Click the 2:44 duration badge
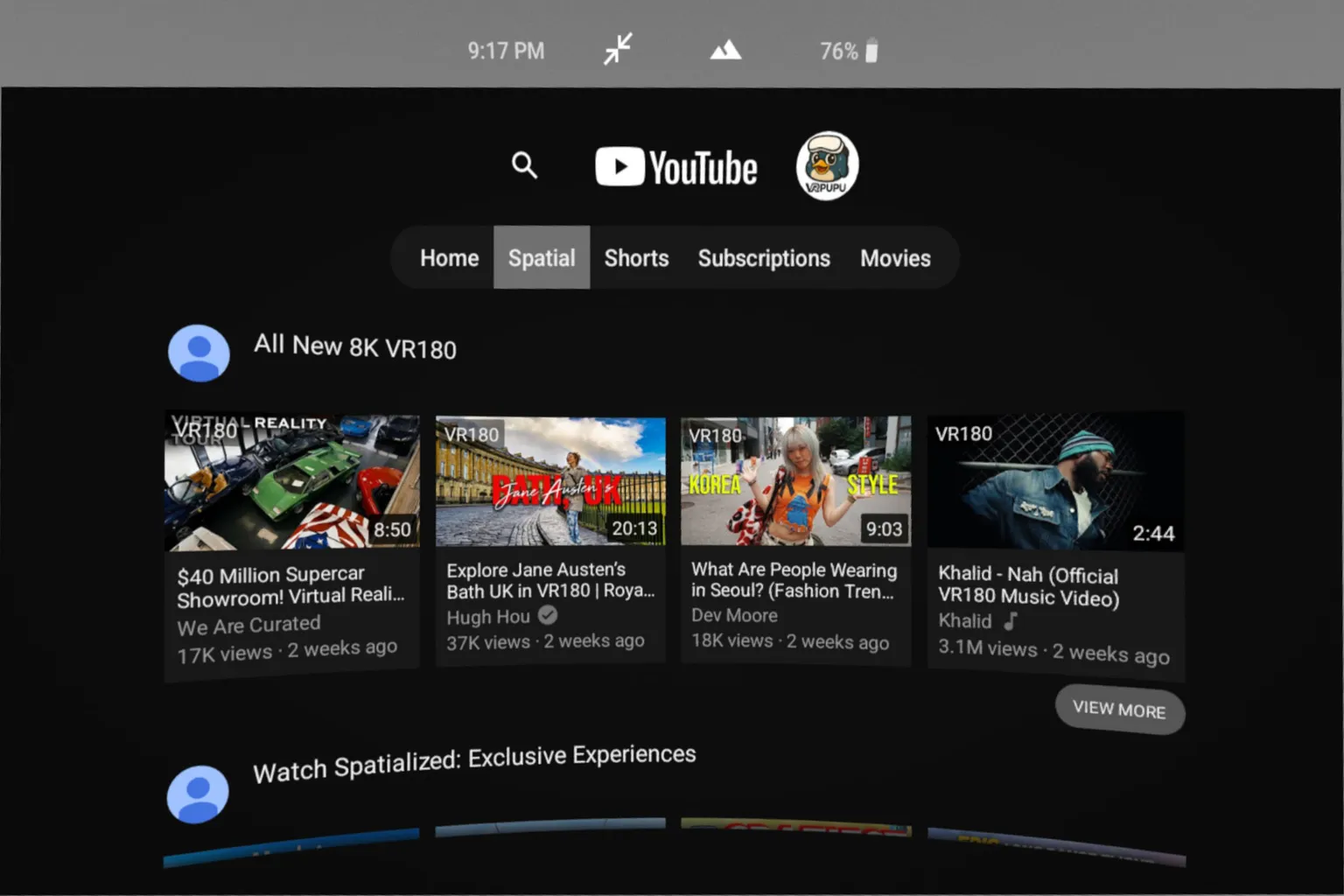The width and height of the screenshot is (1344, 896). pyautogui.click(x=1153, y=533)
